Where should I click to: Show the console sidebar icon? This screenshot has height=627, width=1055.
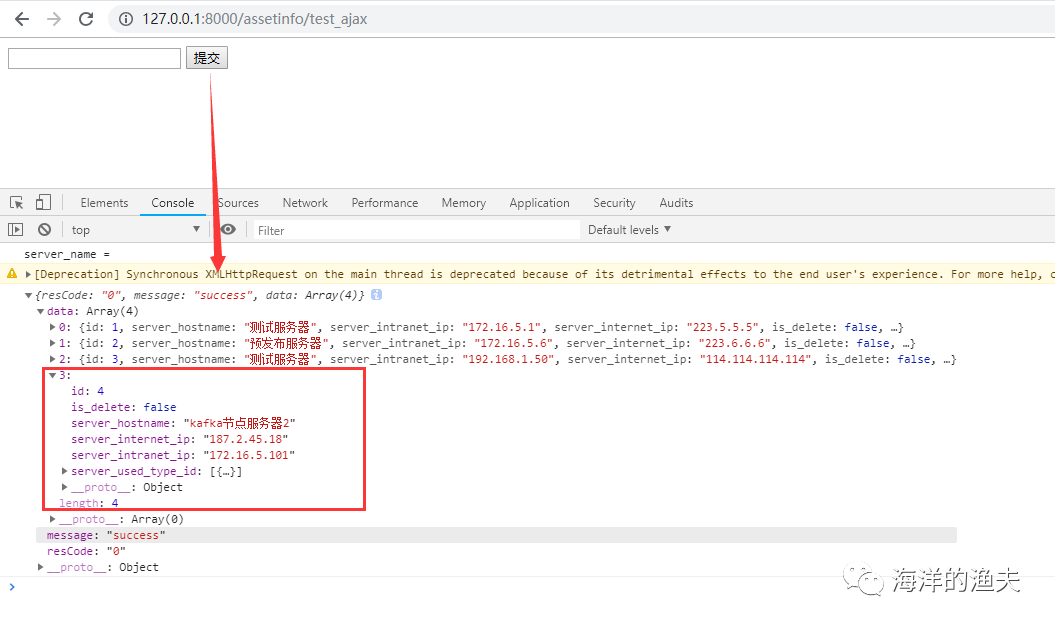[15, 229]
